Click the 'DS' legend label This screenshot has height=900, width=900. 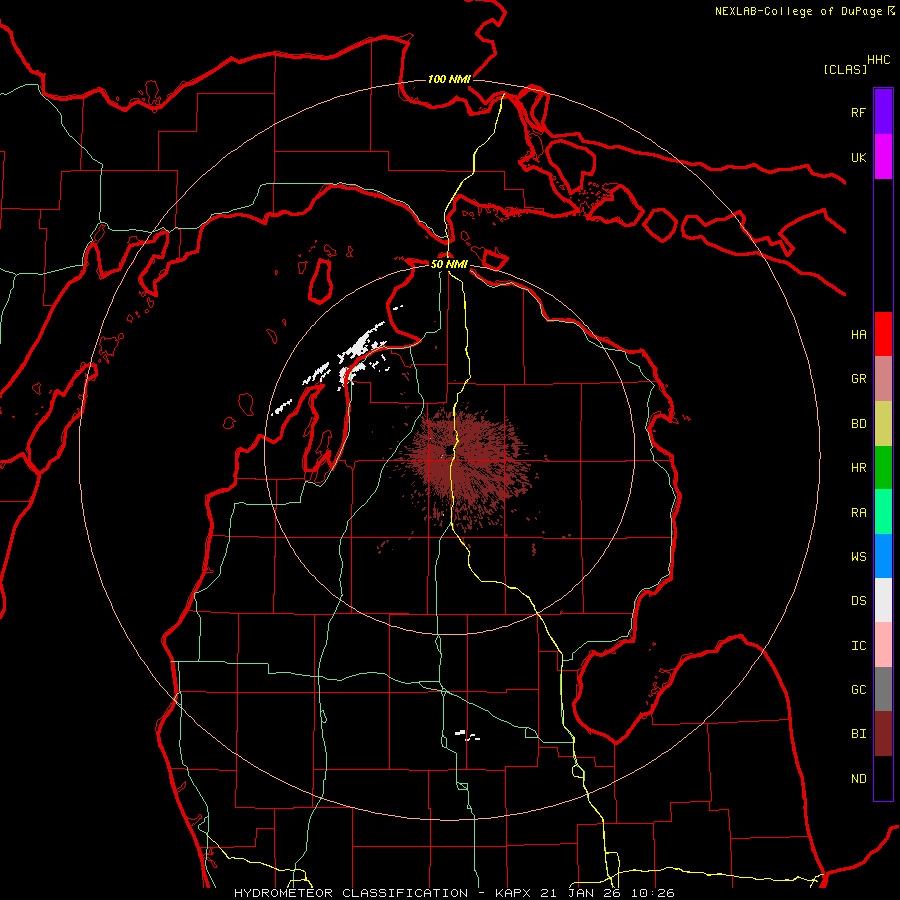click(858, 601)
